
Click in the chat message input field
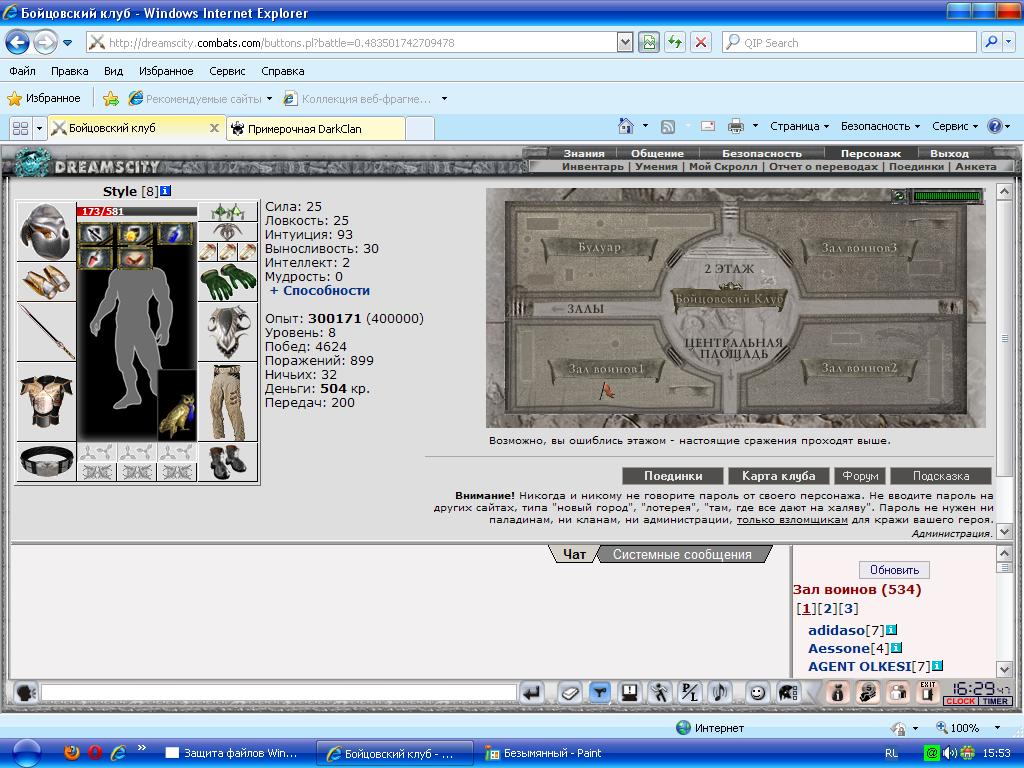pos(279,692)
